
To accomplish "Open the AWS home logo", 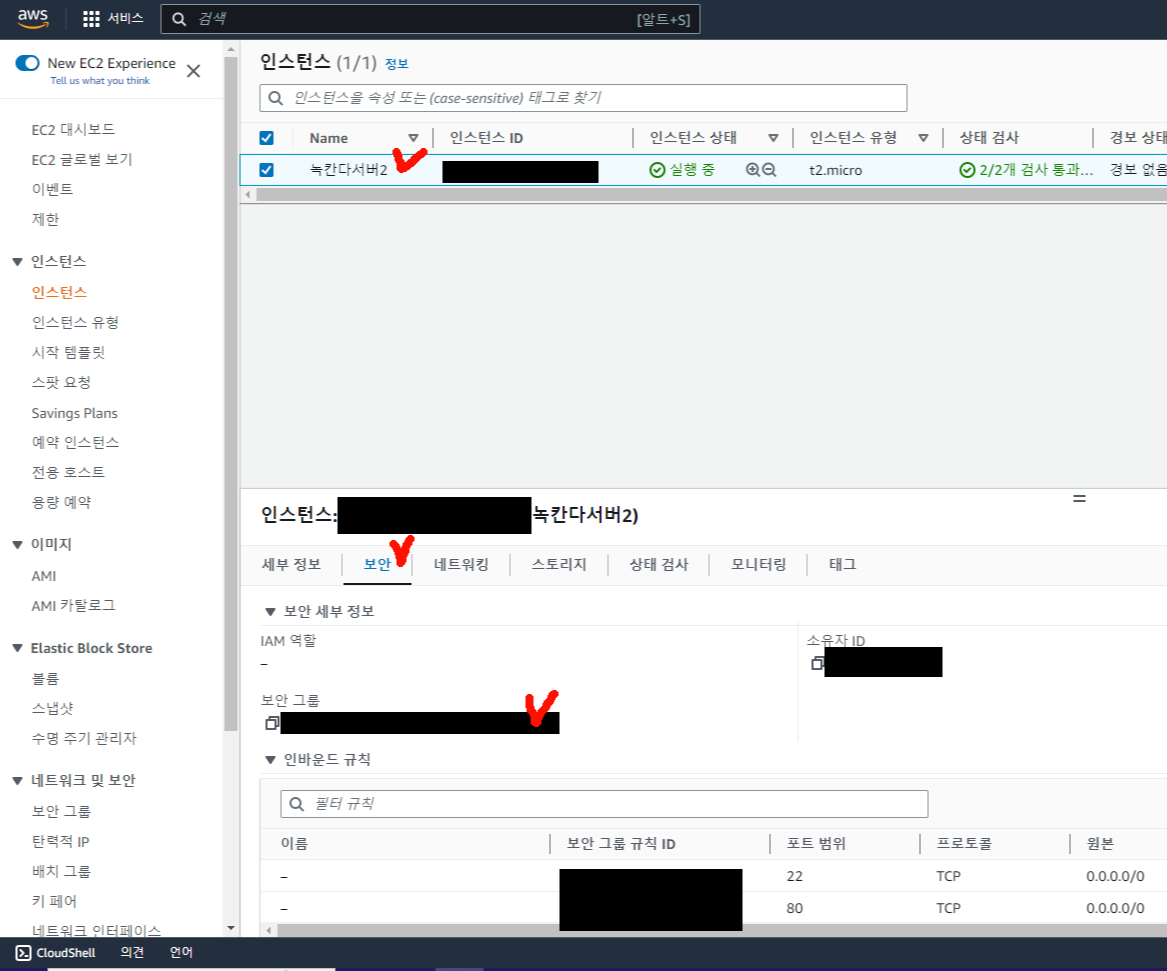I will [33, 19].
